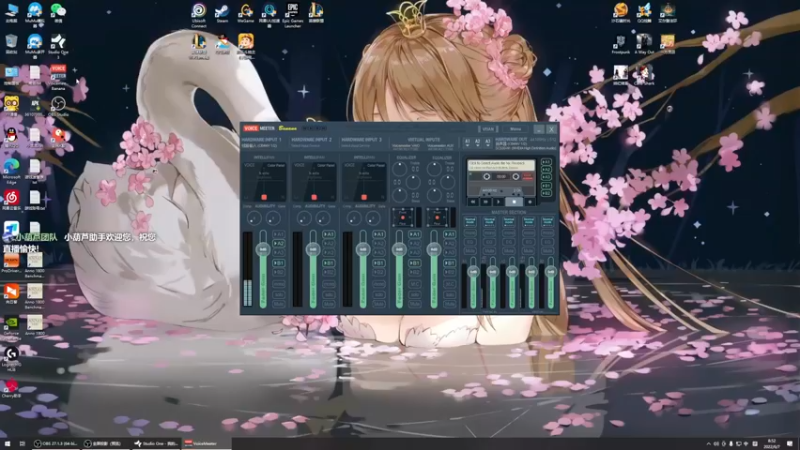The height and width of the screenshot is (450, 800).
Task: Open the Voicemeeter Banana desktop shortcut
Action: (58, 78)
